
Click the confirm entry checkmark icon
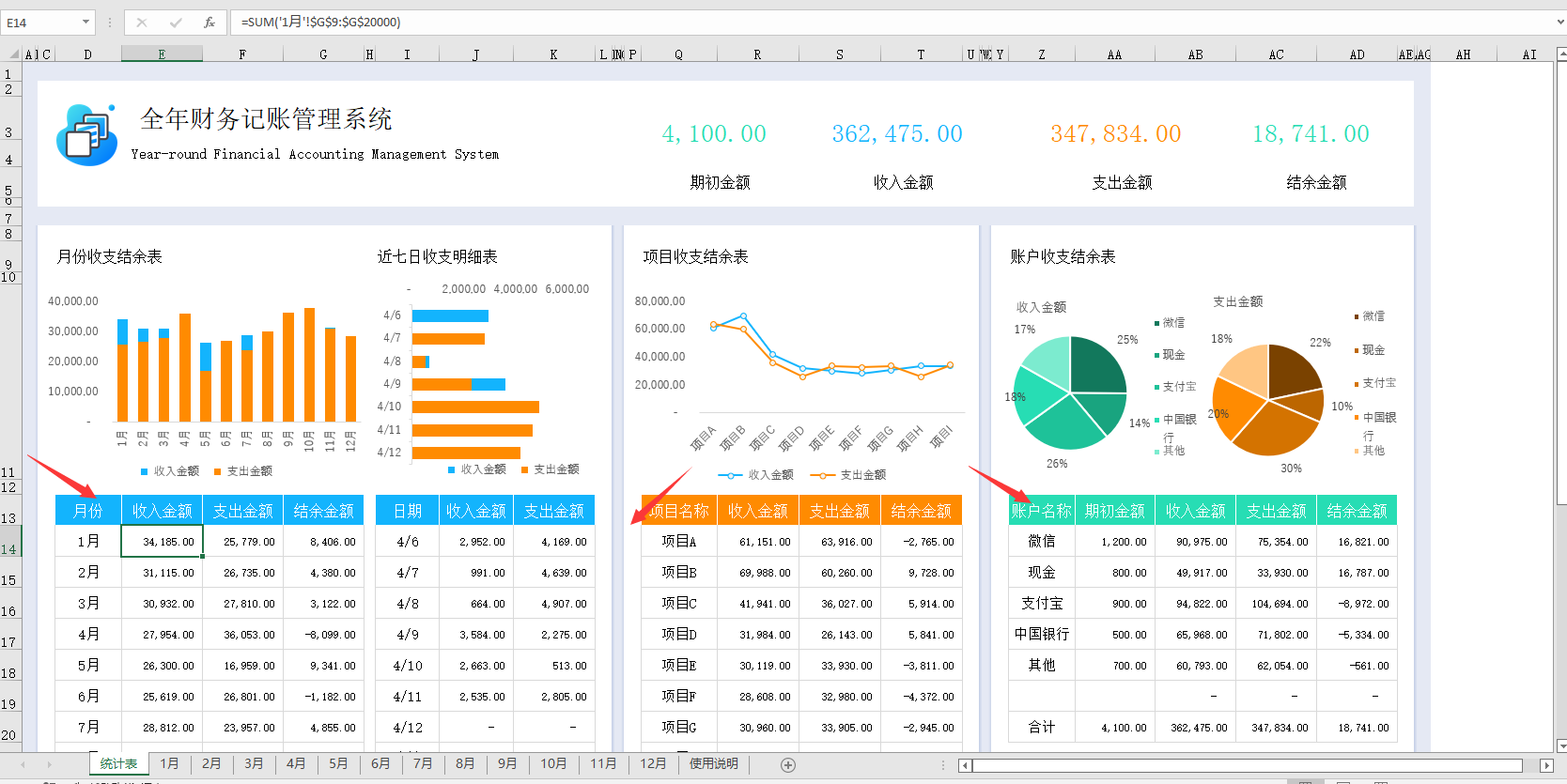176,22
